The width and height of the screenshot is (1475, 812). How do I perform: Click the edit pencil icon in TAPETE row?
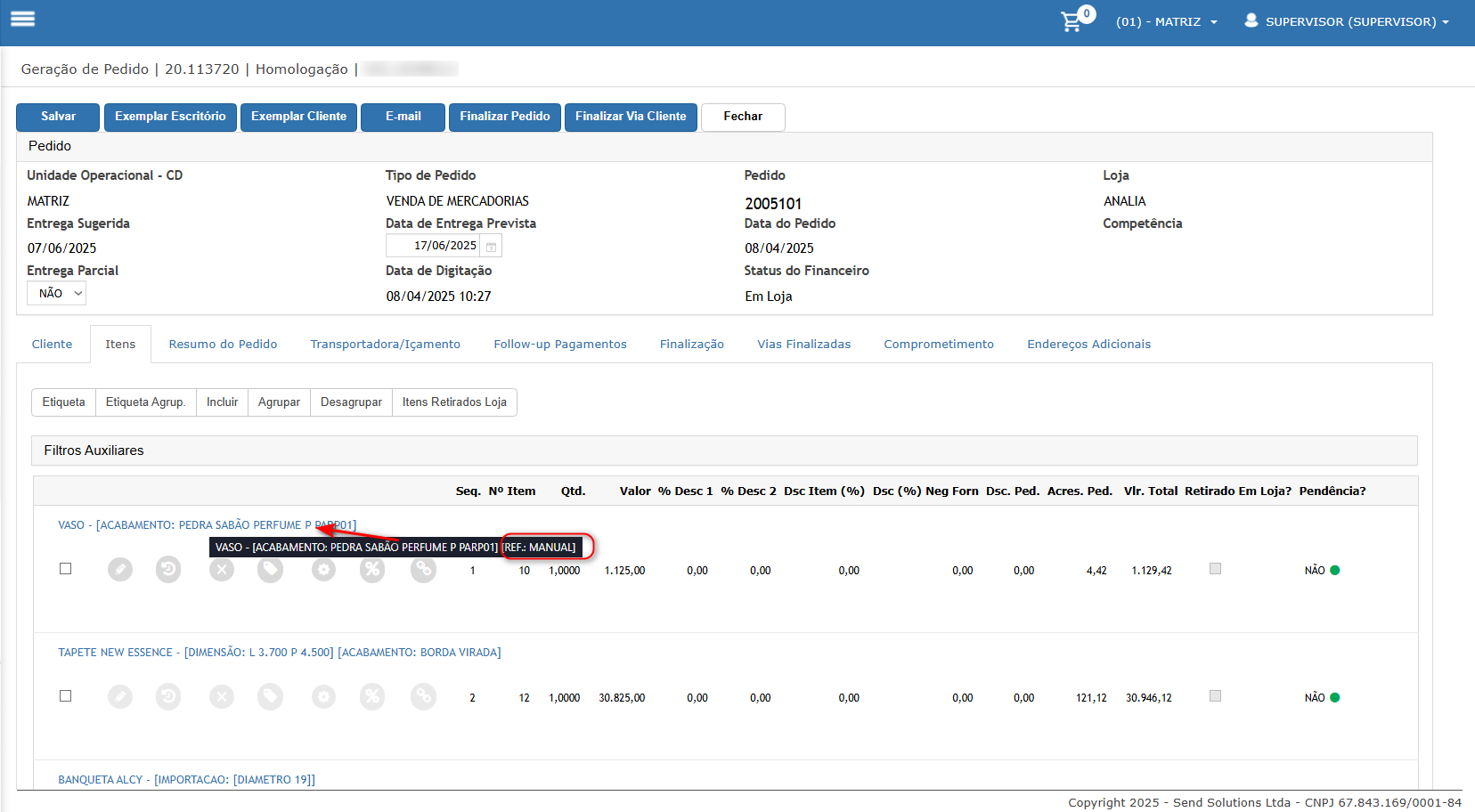click(x=120, y=696)
